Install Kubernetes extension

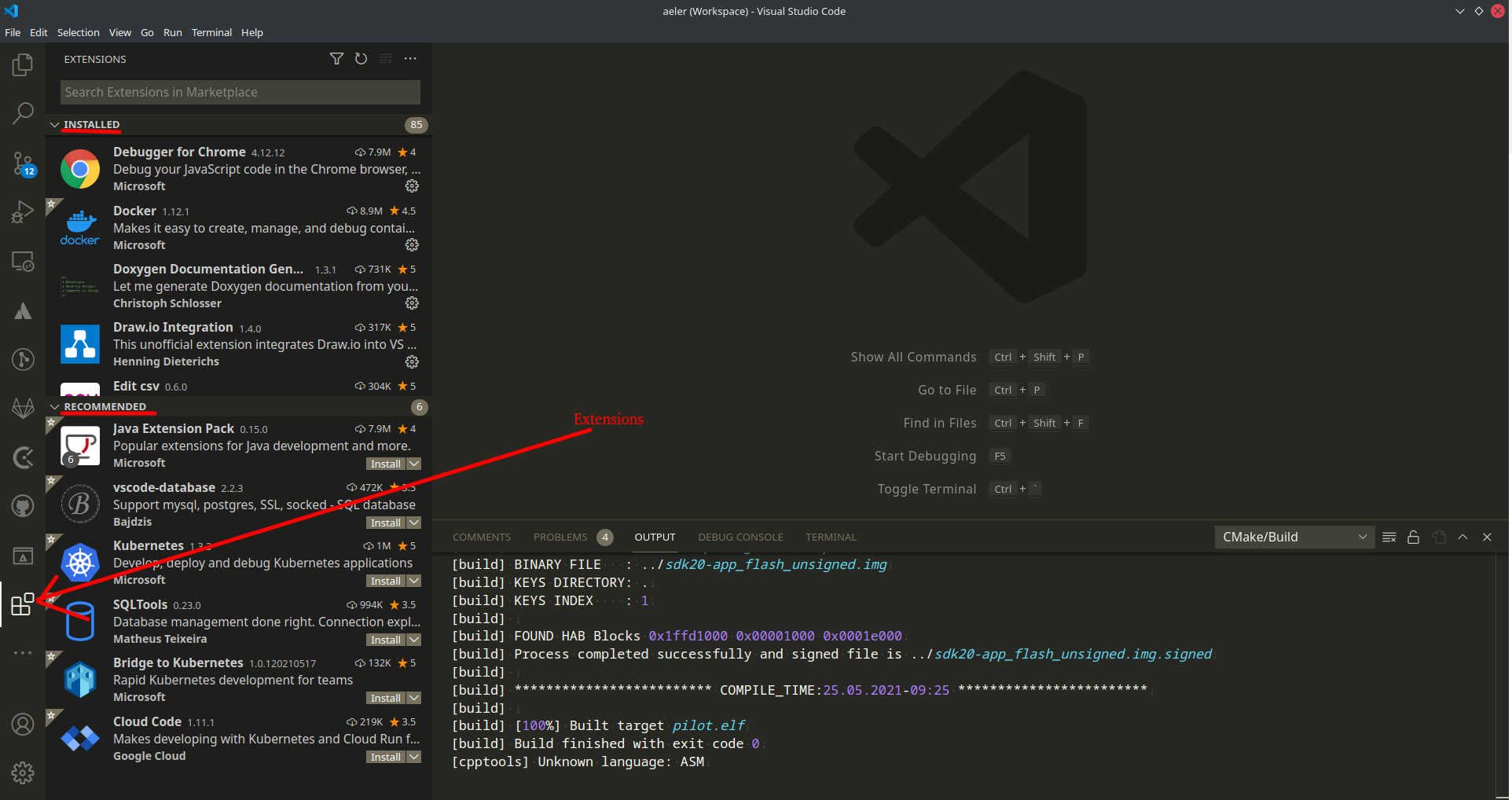click(386, 582)
